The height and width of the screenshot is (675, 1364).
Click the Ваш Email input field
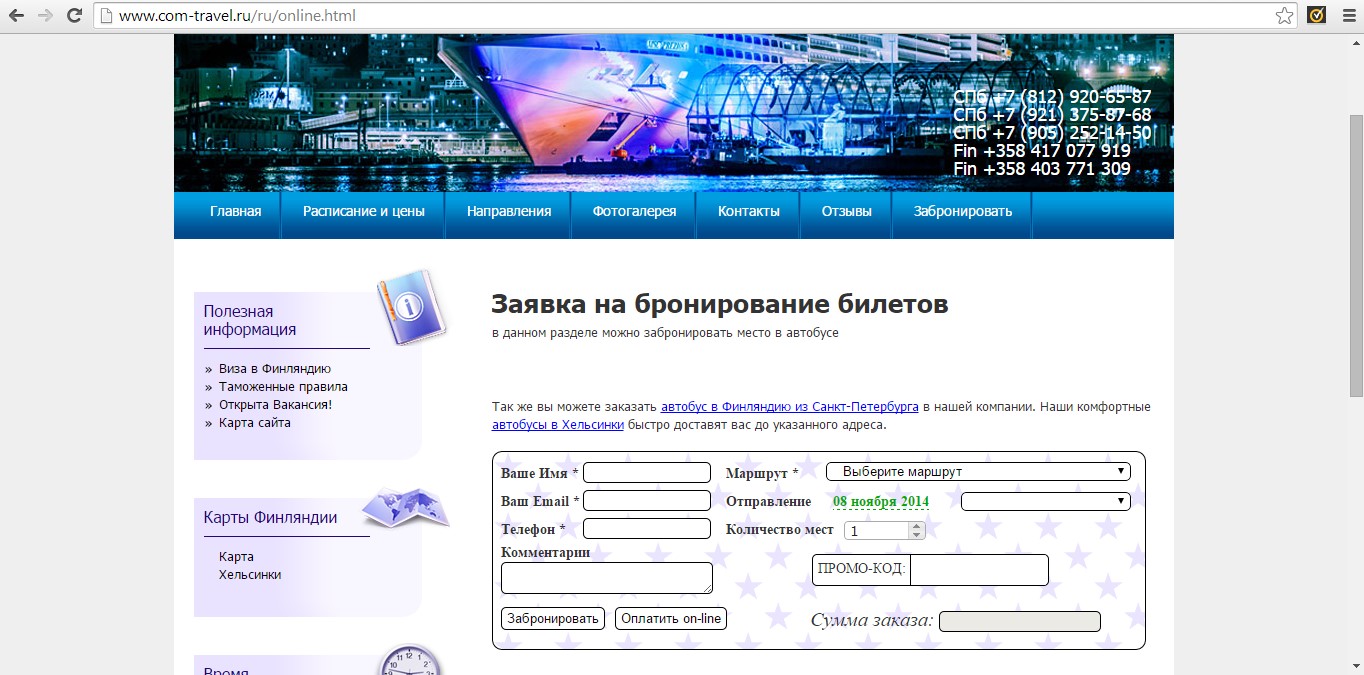647,501
